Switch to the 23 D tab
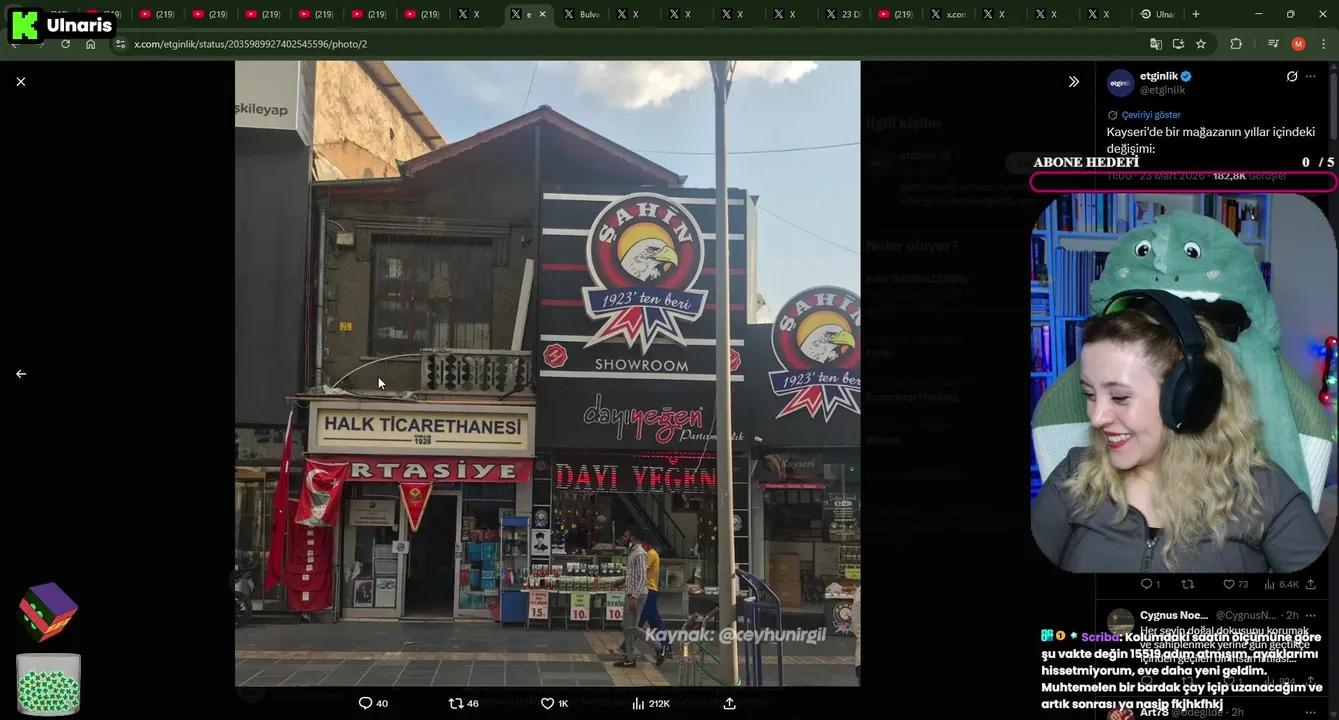Image resolution: width=1339 pixels, height=720 pixels. pos(844,14)
